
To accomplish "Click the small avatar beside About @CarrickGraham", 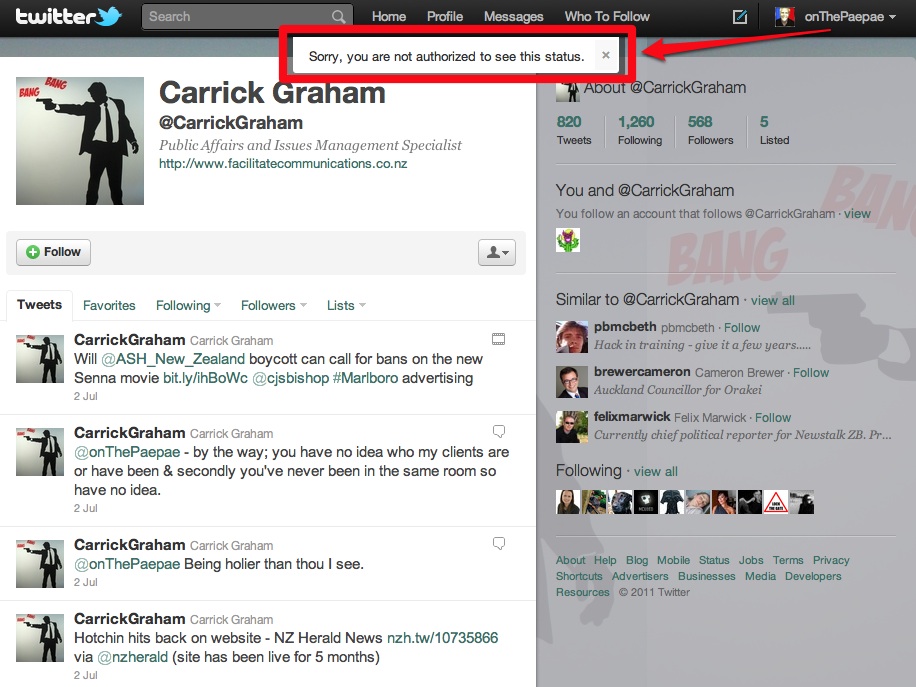I will 568,91.
